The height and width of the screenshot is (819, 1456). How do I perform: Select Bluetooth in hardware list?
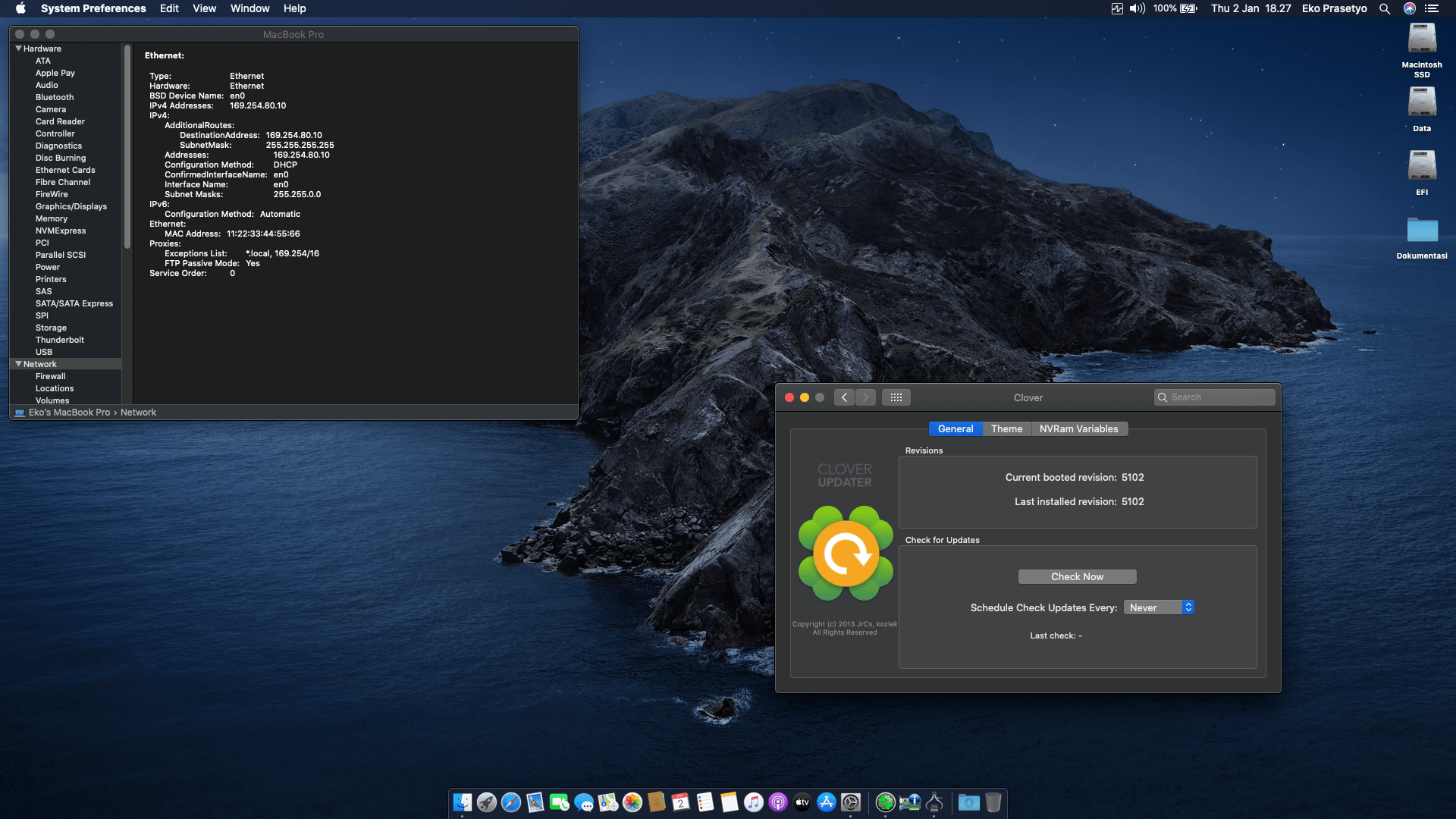(55, 97)
